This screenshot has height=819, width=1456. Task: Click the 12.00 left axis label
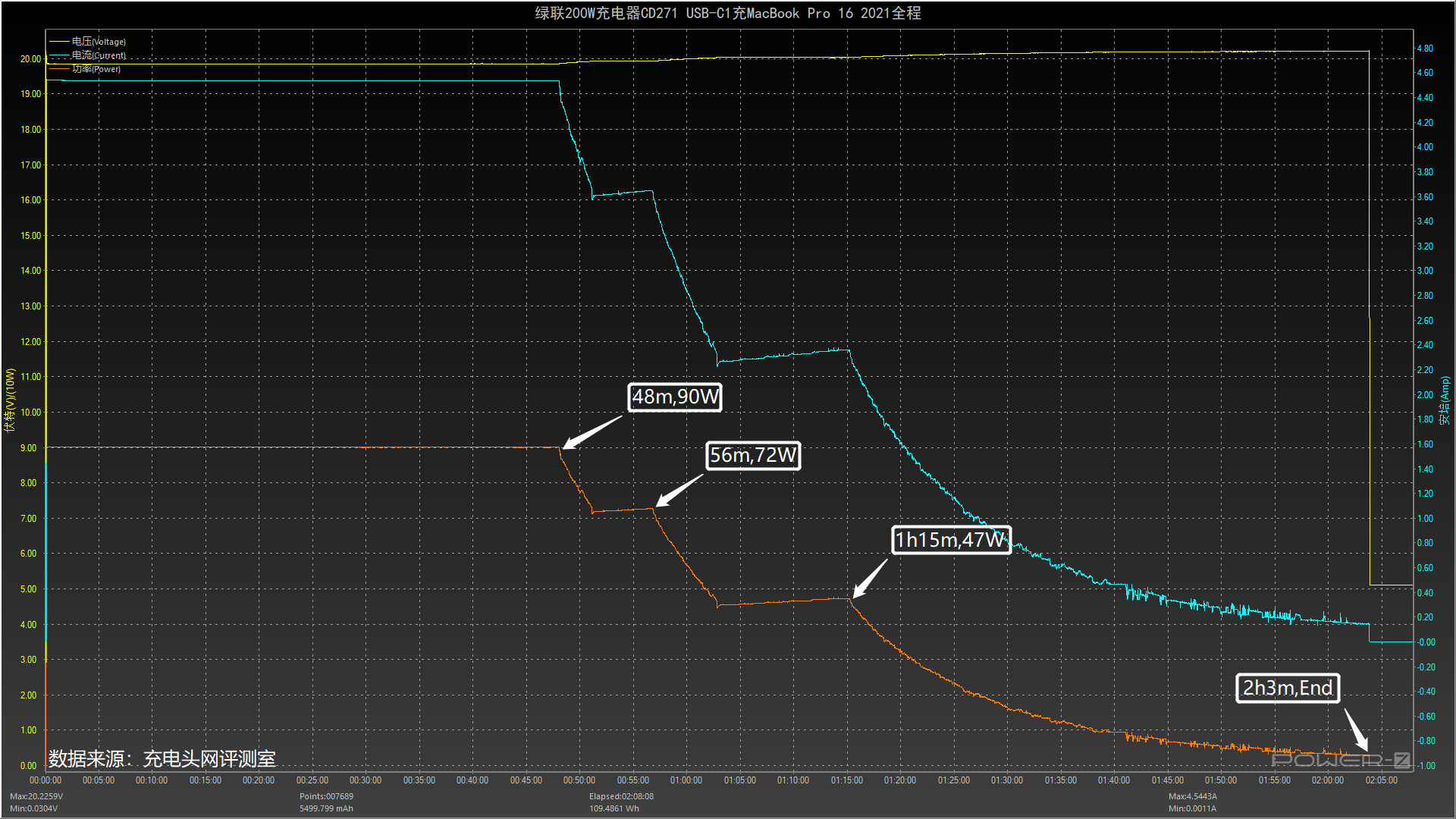pos(30,342)
